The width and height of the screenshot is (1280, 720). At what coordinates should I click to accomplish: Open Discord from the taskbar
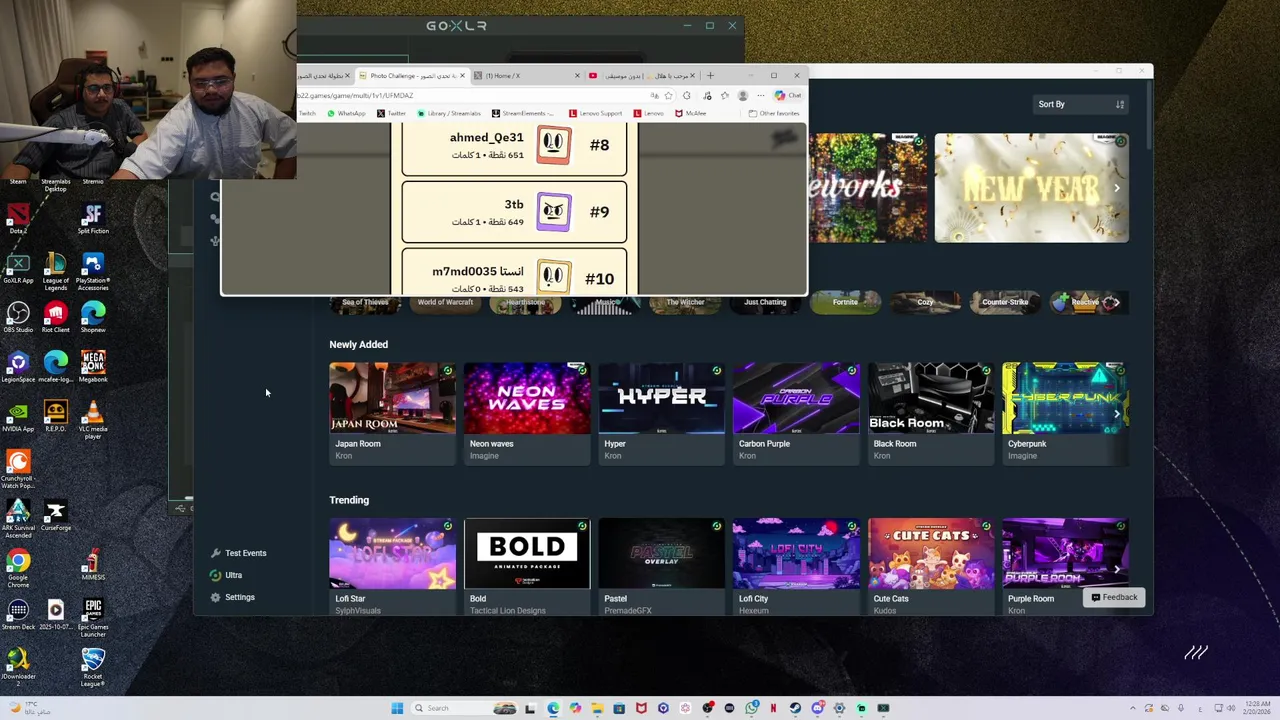pos(817,708)
